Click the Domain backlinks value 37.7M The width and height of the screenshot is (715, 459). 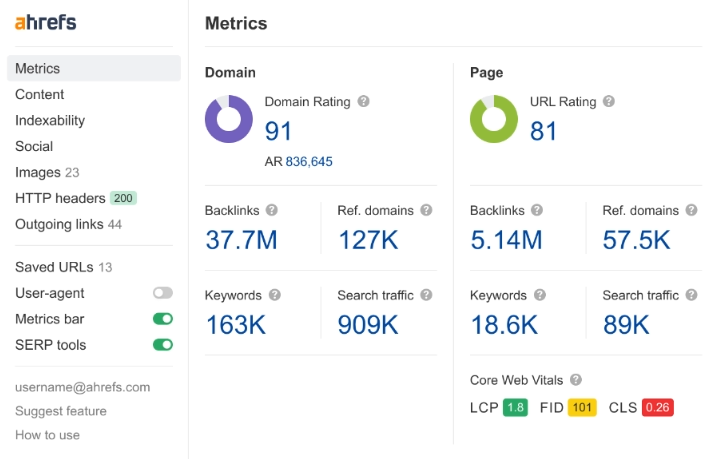(241, 240)
